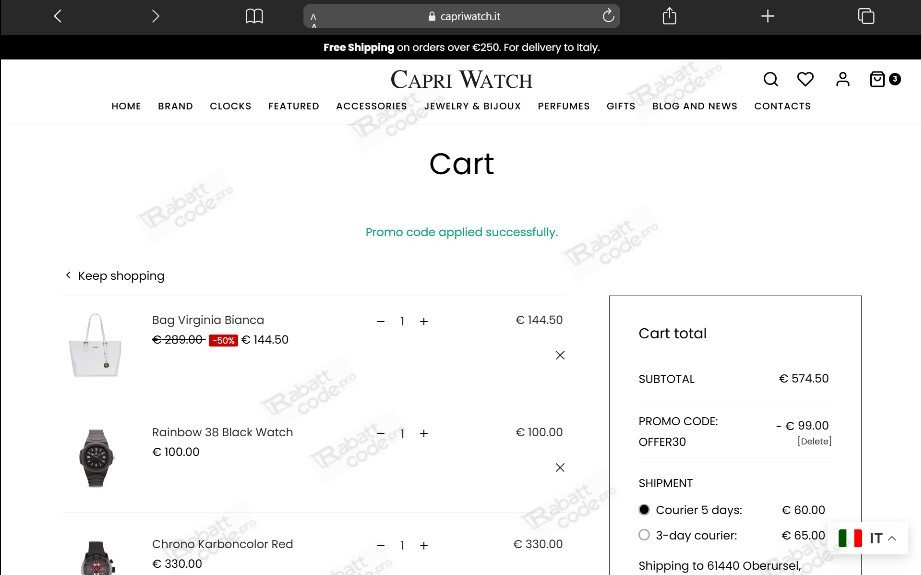Increase quantity of Bag Virginia Bianca
Screen dimensions: 921x575
coord(423,321)
